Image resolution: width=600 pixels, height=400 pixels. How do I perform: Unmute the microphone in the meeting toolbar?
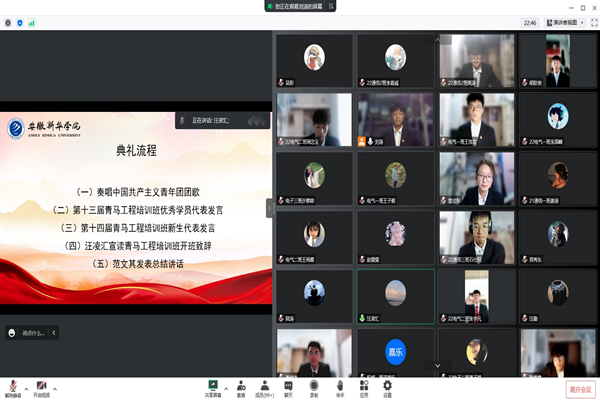(x=15, y=386)
